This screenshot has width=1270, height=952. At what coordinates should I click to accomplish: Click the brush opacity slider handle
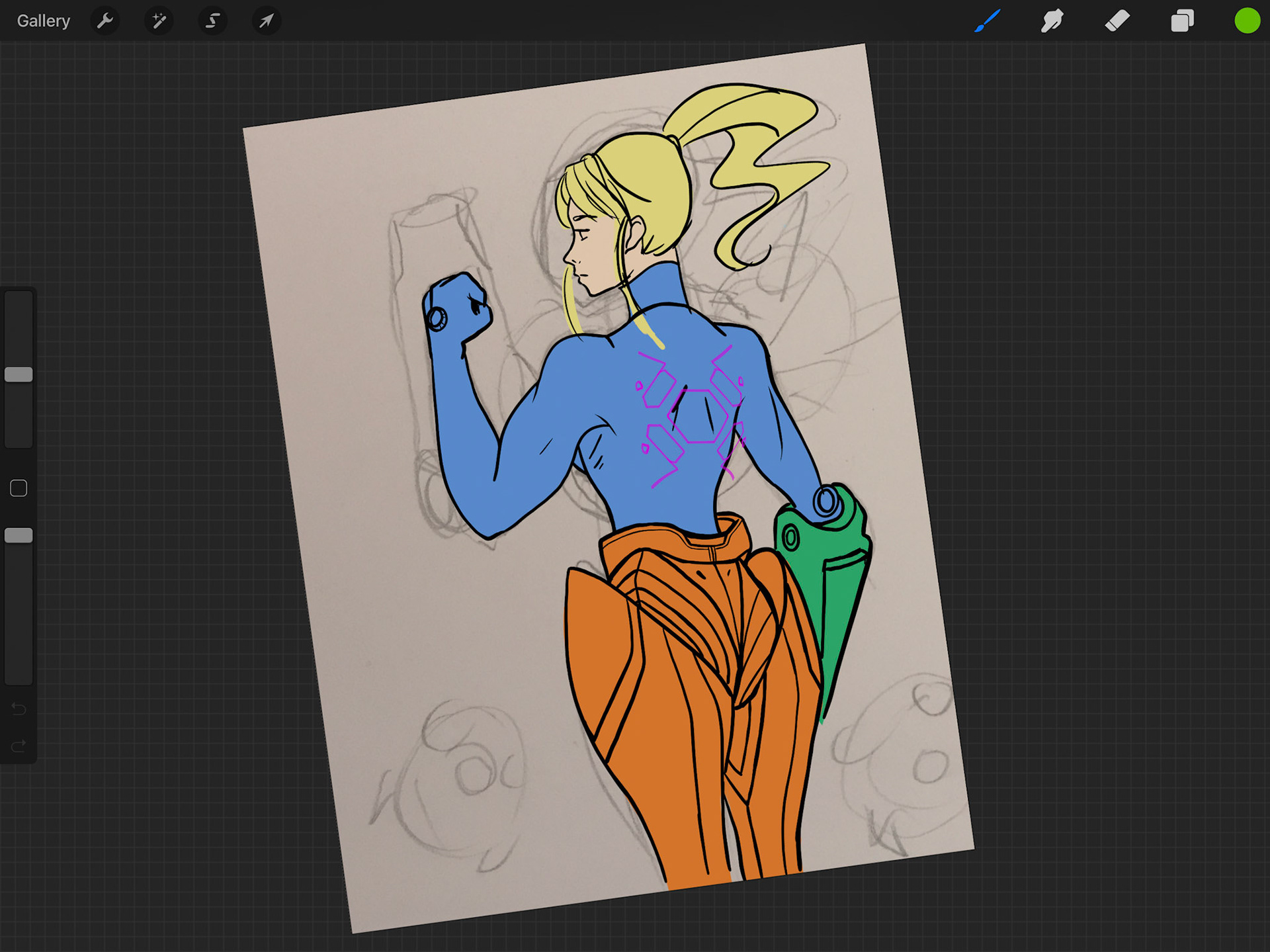(x=19, y=535)
